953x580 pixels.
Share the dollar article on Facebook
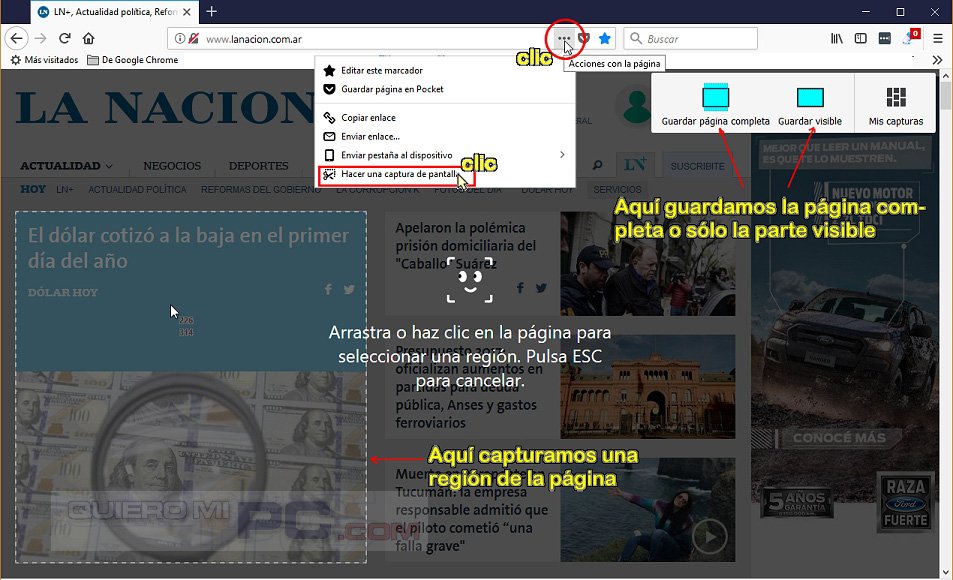[x=328, y=289]
